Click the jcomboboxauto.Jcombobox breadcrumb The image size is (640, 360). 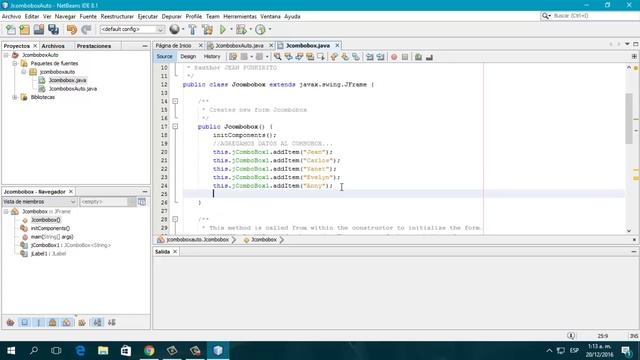pos(198,240)
